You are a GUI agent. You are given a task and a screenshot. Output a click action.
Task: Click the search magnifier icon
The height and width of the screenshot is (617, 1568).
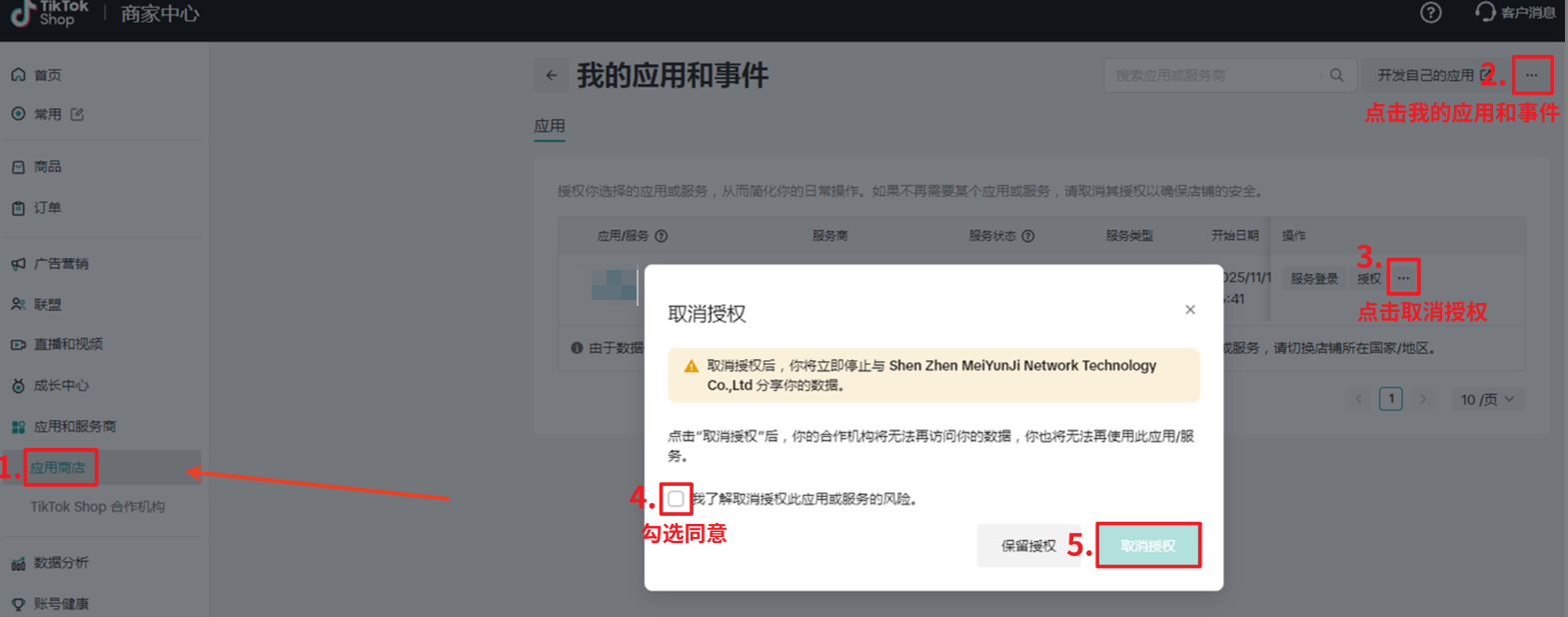point(1337,75)
